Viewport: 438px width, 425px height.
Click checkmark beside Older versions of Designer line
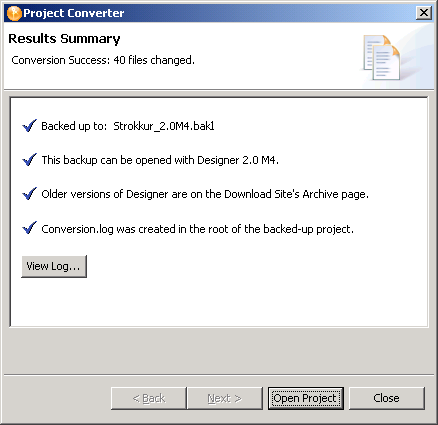point(29,194)
